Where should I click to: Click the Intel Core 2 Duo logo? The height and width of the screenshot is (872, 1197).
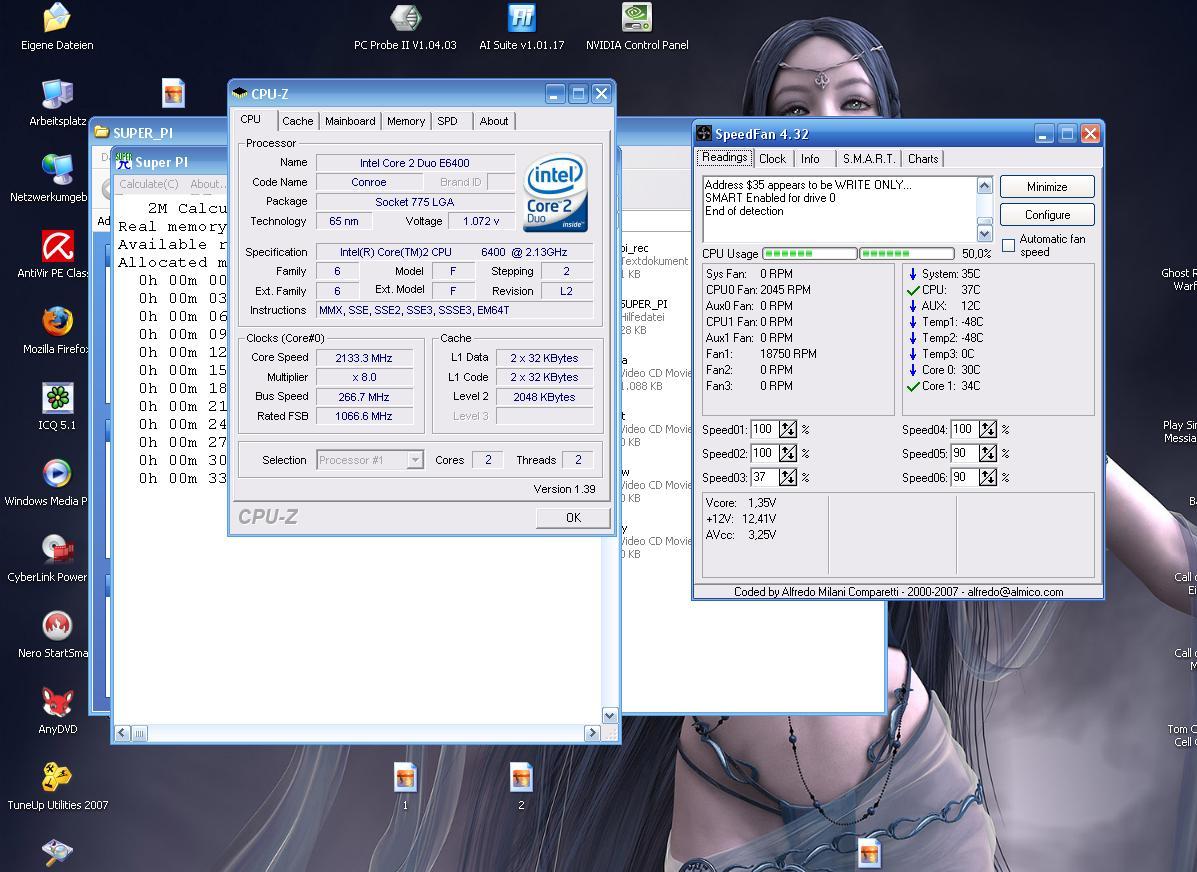click(x=556, y=192)
